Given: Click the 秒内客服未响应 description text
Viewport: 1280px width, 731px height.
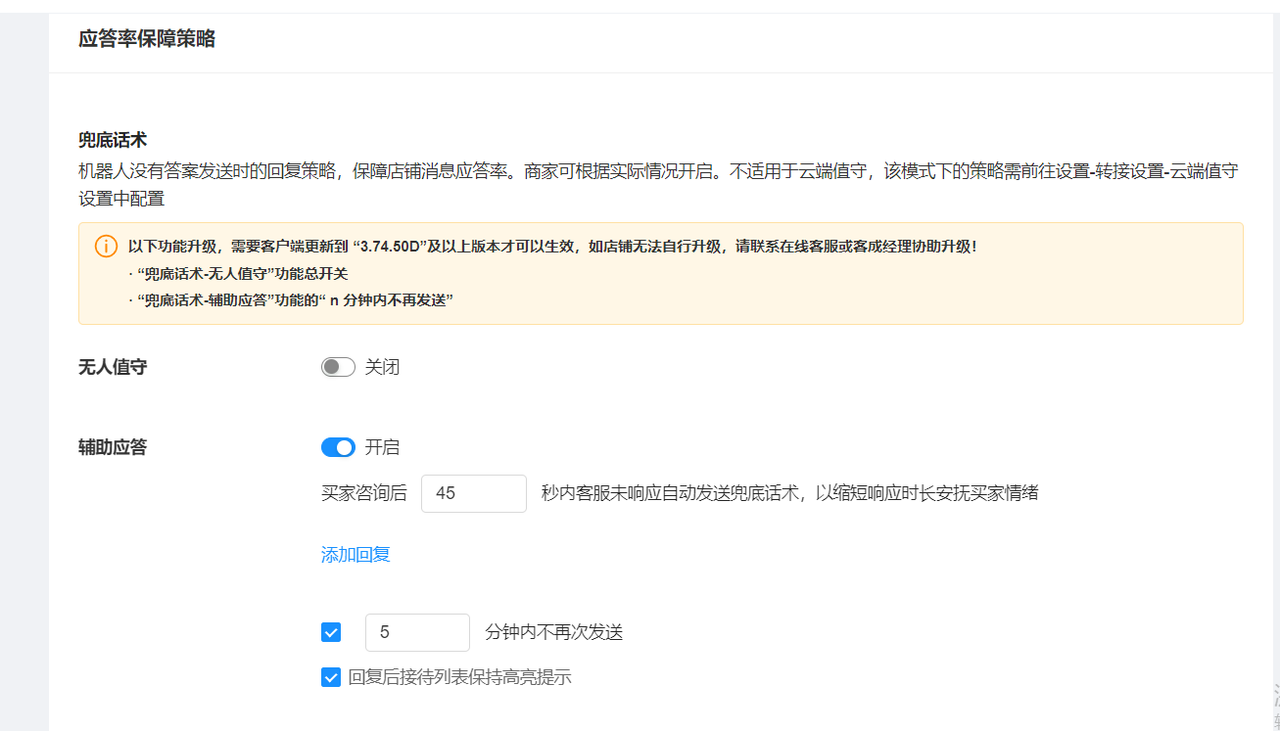Looking at the screenshot, I should 790,493.
